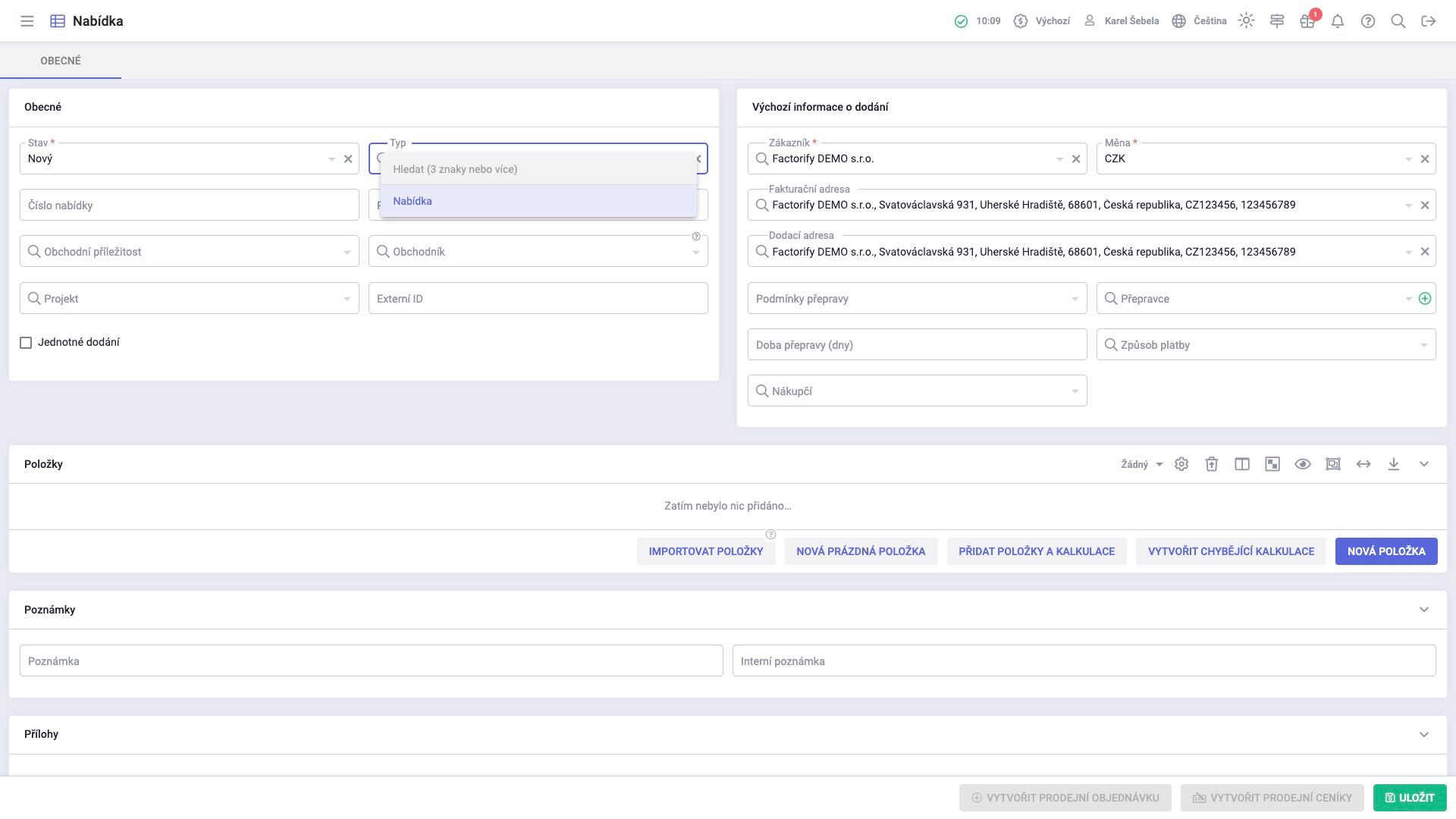Open the gift box news icon
Screen dimensions: 1456x819
1307,21
